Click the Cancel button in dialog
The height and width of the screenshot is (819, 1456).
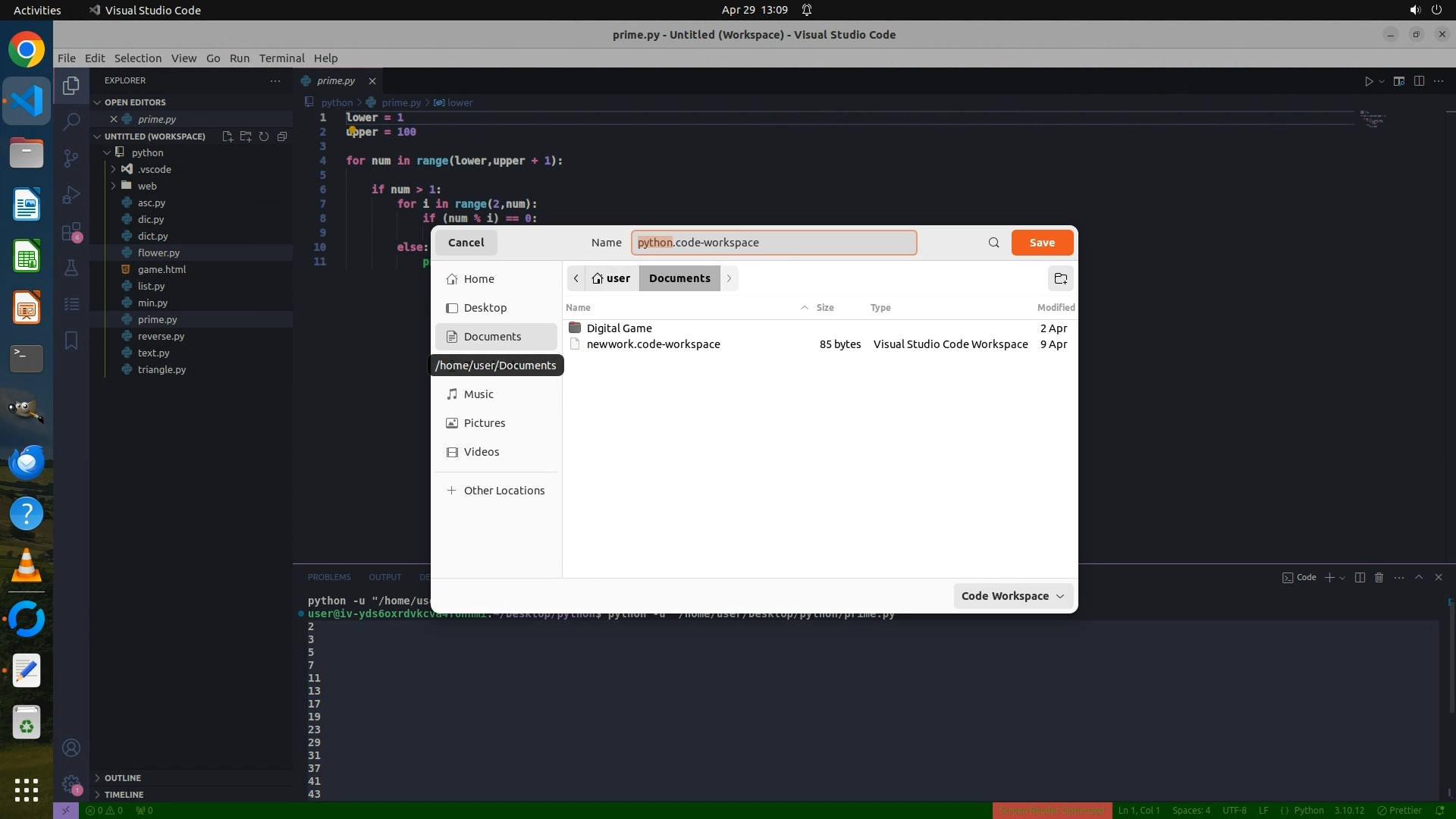(x=466, y=243)
